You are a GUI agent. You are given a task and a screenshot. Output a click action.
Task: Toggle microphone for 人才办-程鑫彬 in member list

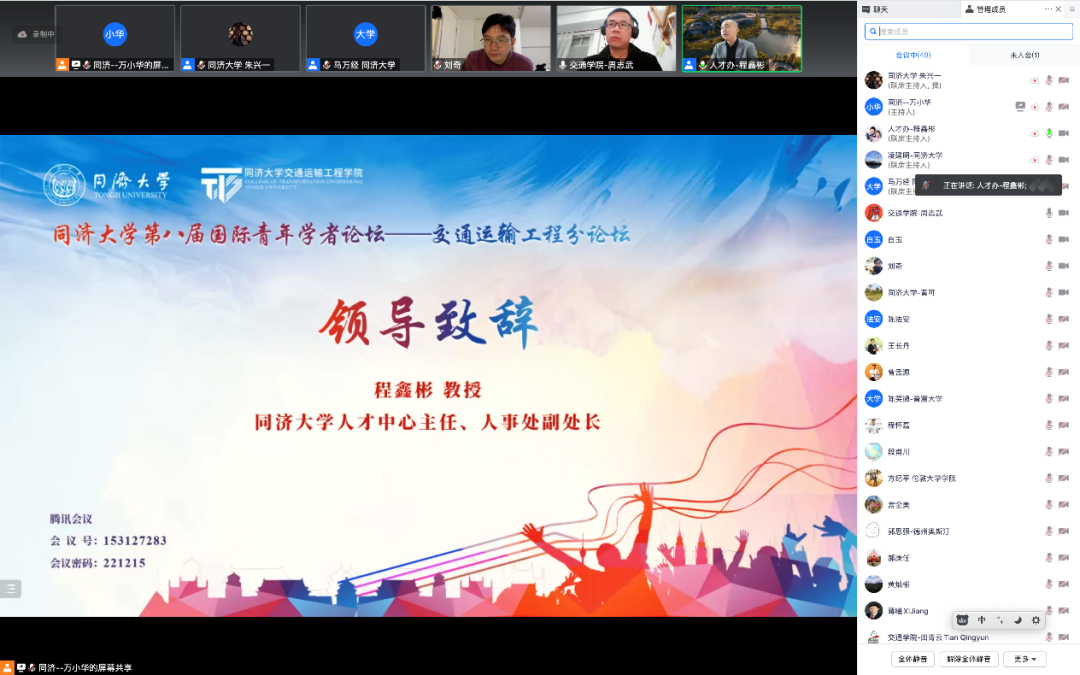pyautogui.click(x=1049, y=133)
